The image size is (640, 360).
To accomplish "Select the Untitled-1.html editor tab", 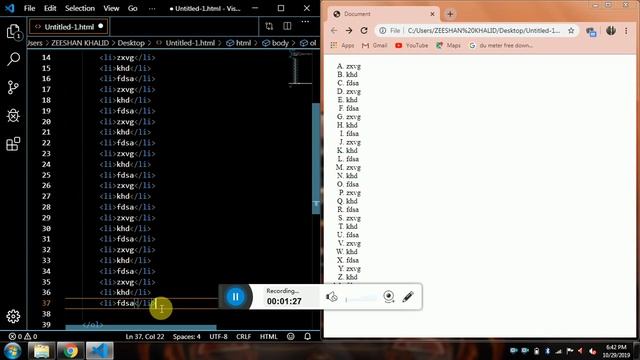I will click(69, 27).
